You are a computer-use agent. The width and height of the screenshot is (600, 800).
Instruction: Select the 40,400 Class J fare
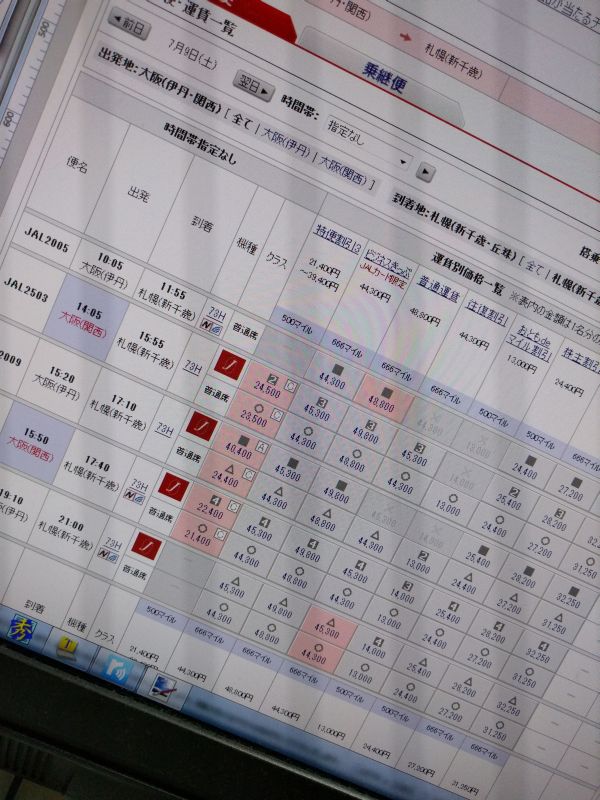coord(240,447)
